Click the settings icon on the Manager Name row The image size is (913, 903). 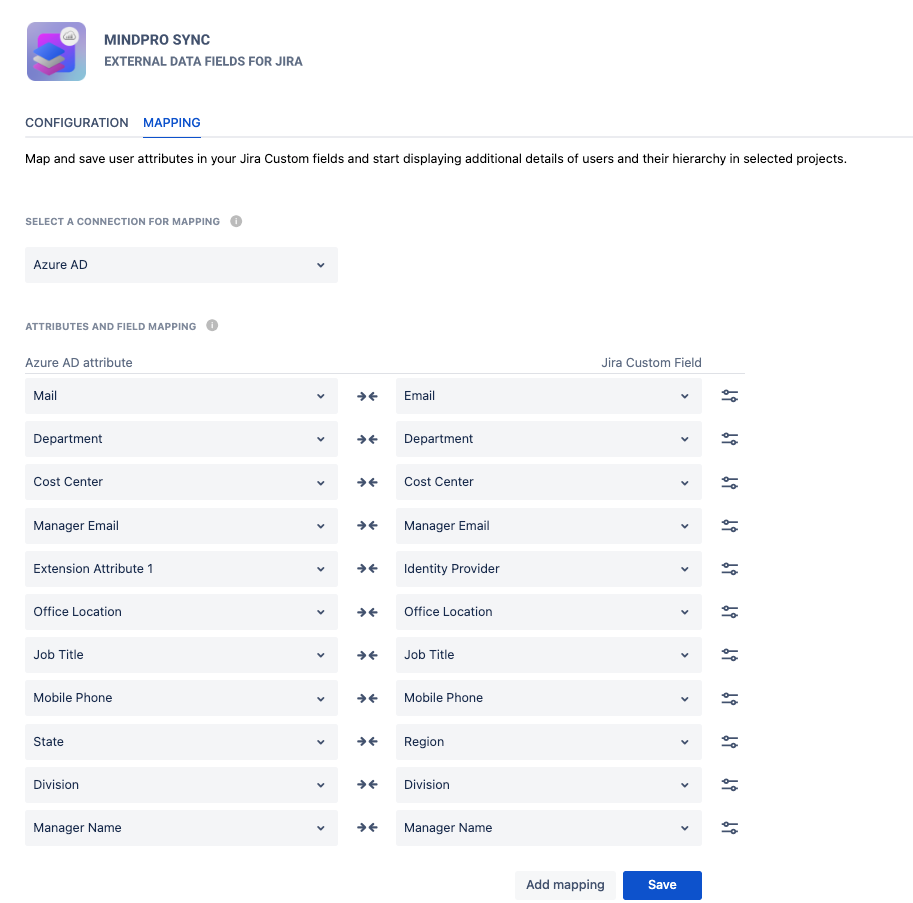729,827
